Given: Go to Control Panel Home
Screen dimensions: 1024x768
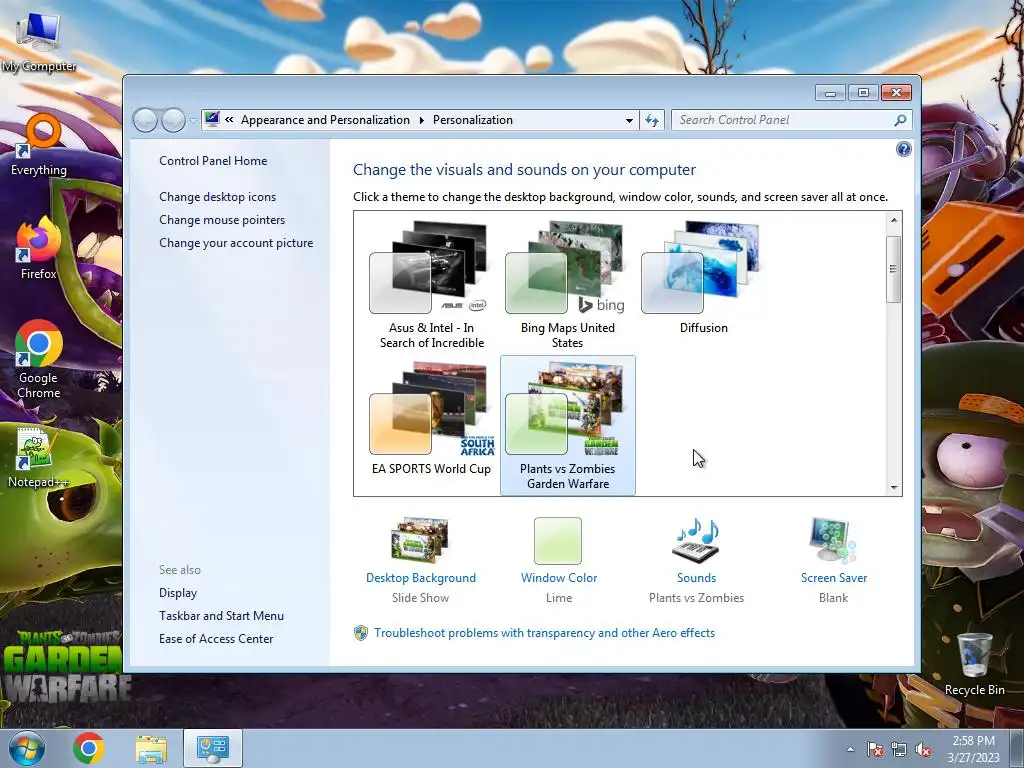Looking at the screenshot, I should tap(213, 161).
